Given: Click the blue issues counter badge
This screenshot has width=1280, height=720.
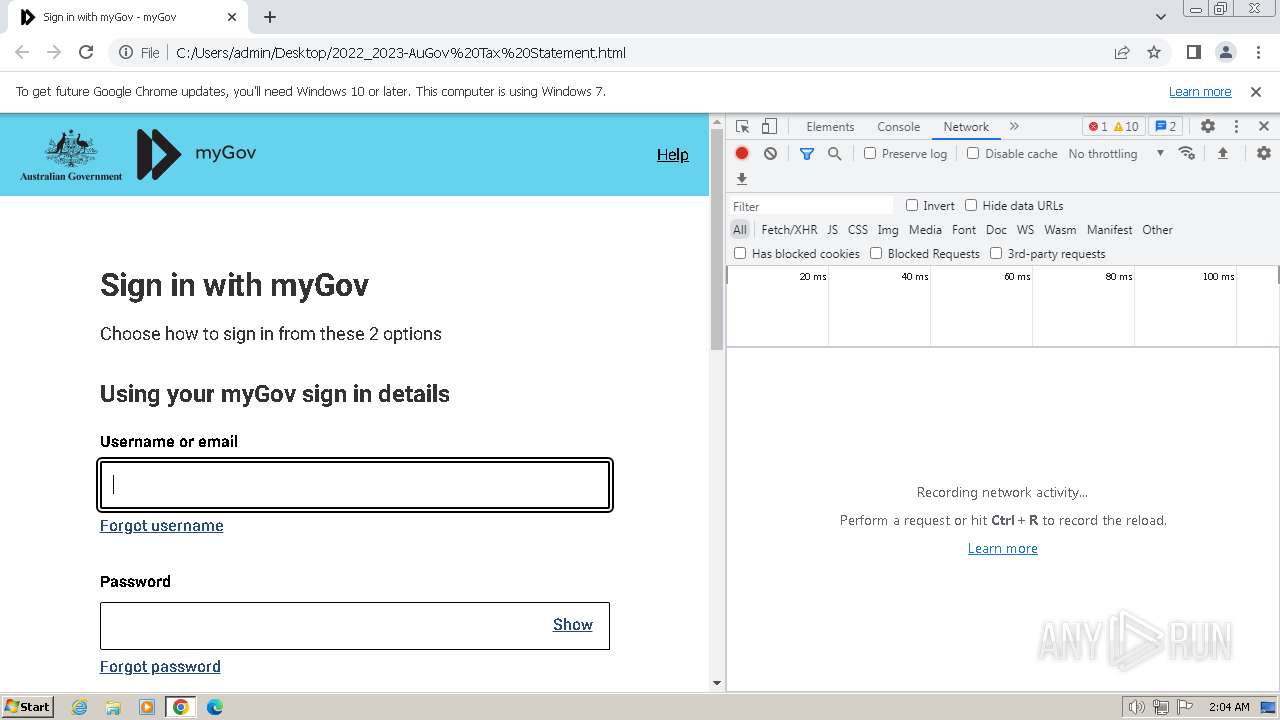Looking at the screenshot, I should [1165, 127].
